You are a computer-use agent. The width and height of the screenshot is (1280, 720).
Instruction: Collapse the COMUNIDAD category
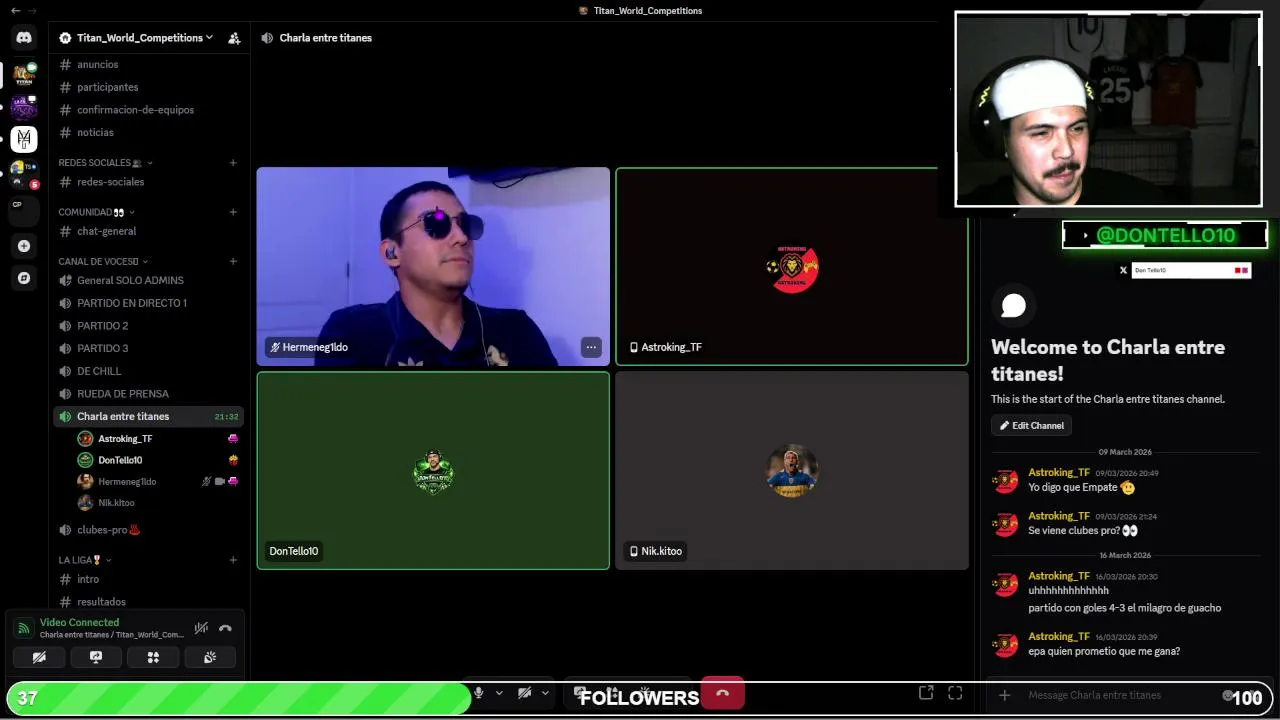click(x=96, y=212)
